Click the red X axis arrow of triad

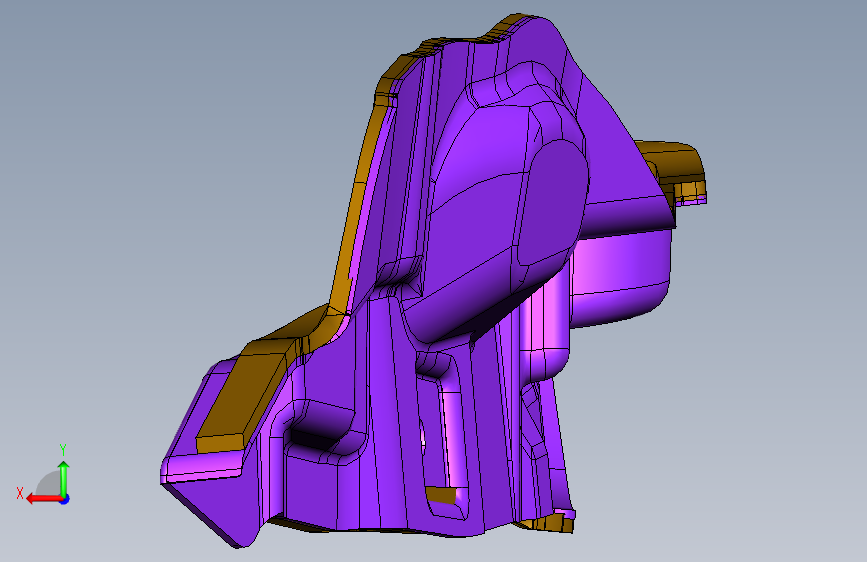[x=43, y=499]
